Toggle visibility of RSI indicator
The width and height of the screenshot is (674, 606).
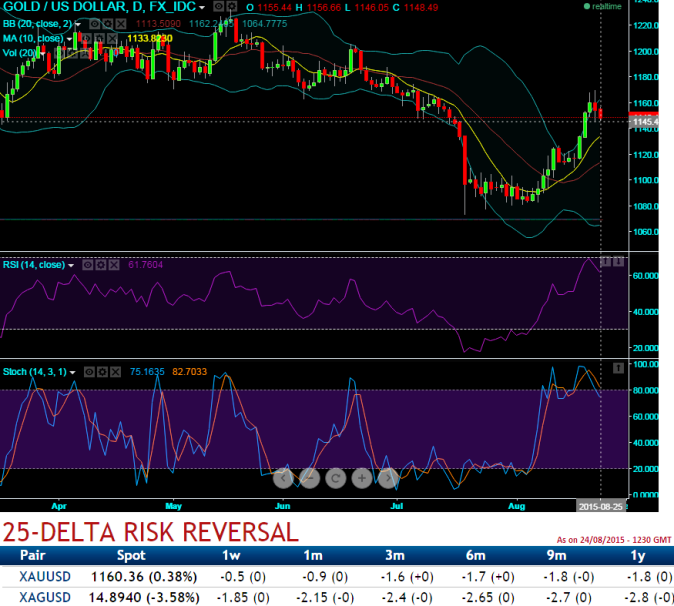click(x=88, y=265)
